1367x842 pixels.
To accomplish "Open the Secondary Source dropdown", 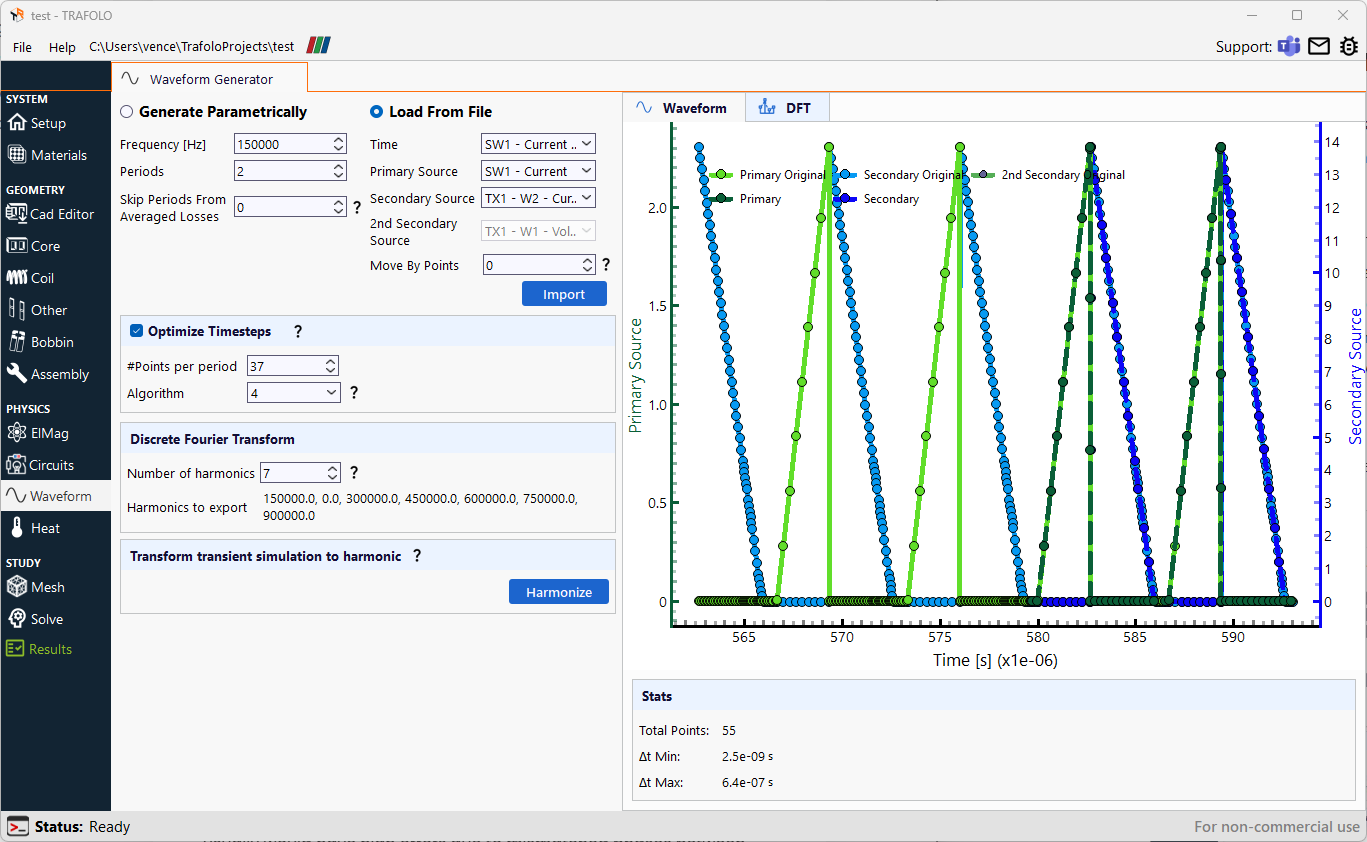I will pyautogui.click(x=538, y=198).
